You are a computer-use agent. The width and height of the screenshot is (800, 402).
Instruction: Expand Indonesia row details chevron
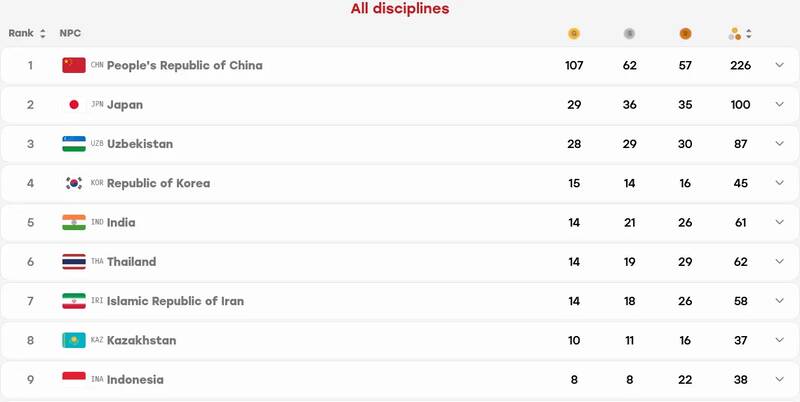[779, 379]
